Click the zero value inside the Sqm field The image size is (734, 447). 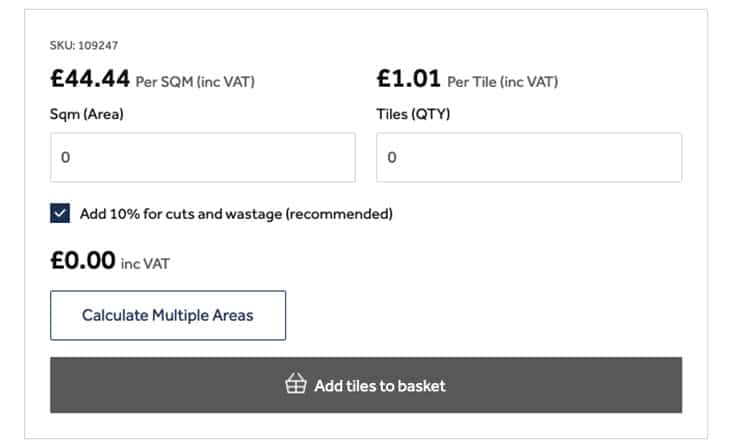click(x=66, y=157)
